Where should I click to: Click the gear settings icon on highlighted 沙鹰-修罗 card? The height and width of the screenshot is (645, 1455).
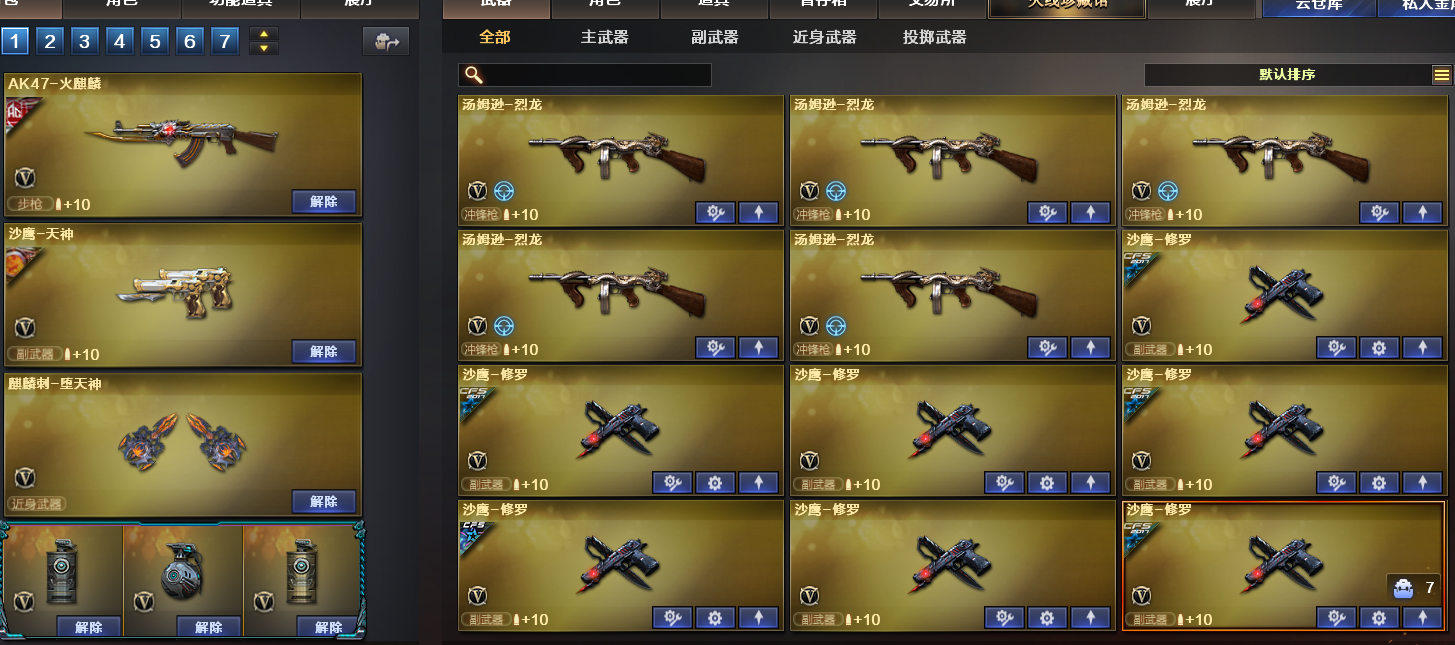coord(1379,617)
